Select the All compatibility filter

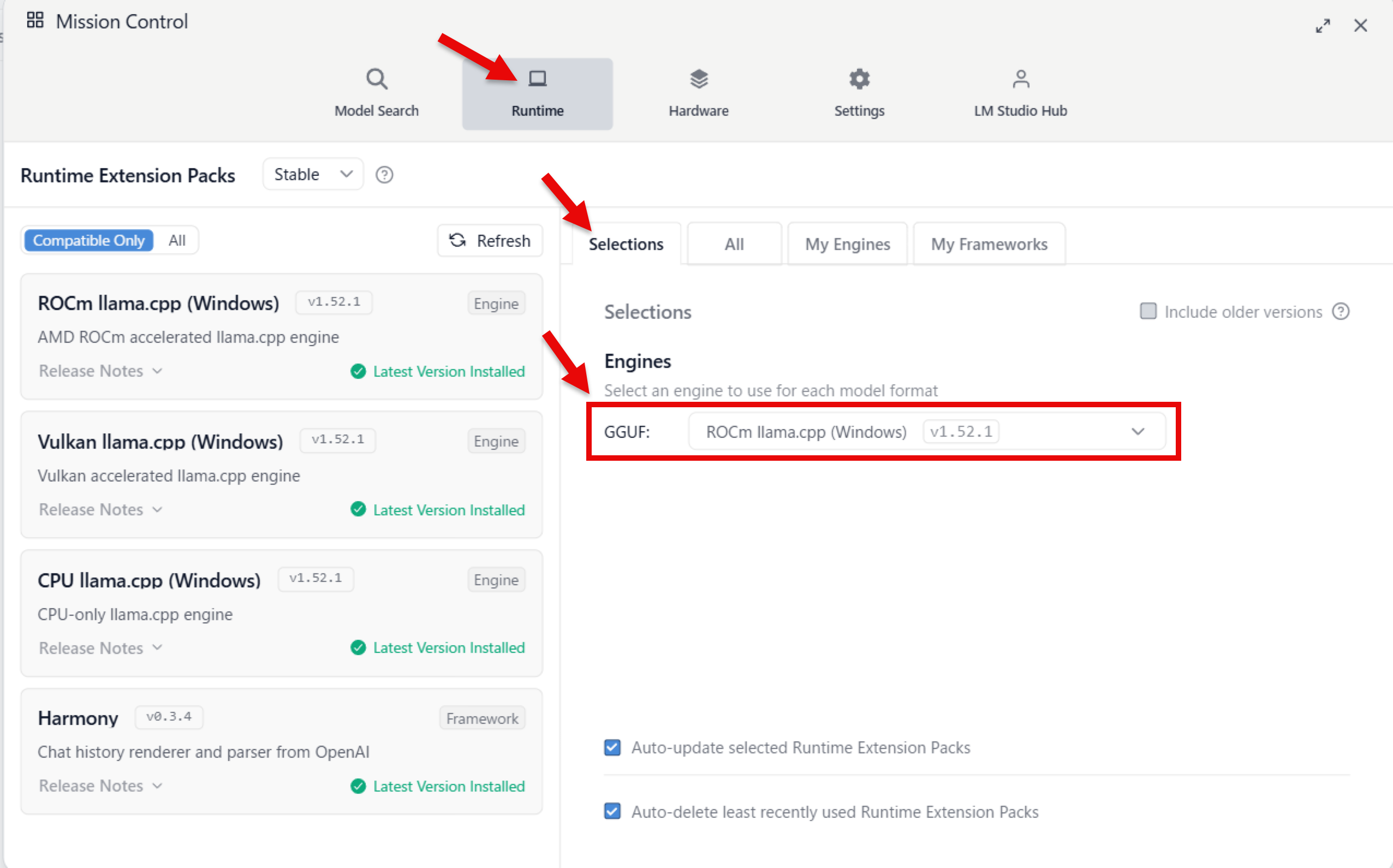pyautogui.click(x=177, y=241)
